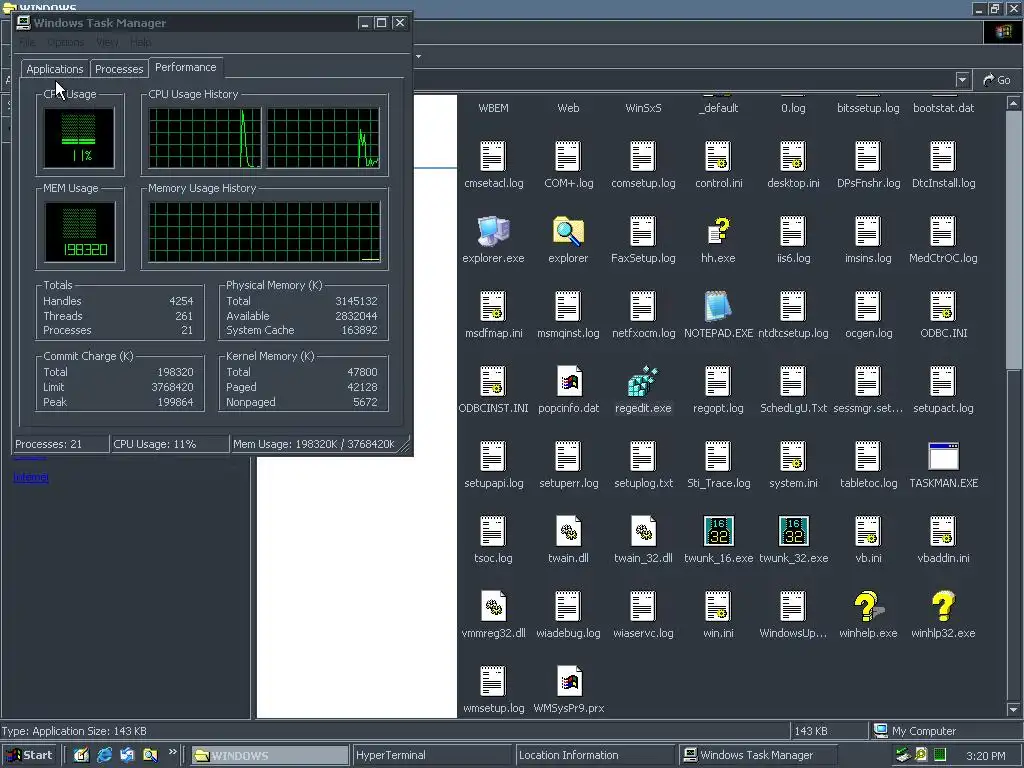Select the TASKMAN.EXE window icon
1024x768 pixels.
[943, 456]
